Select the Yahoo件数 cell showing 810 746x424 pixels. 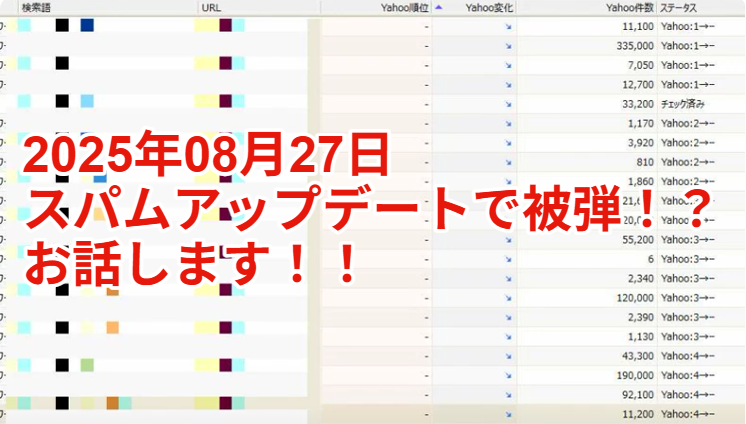[644, 162]
